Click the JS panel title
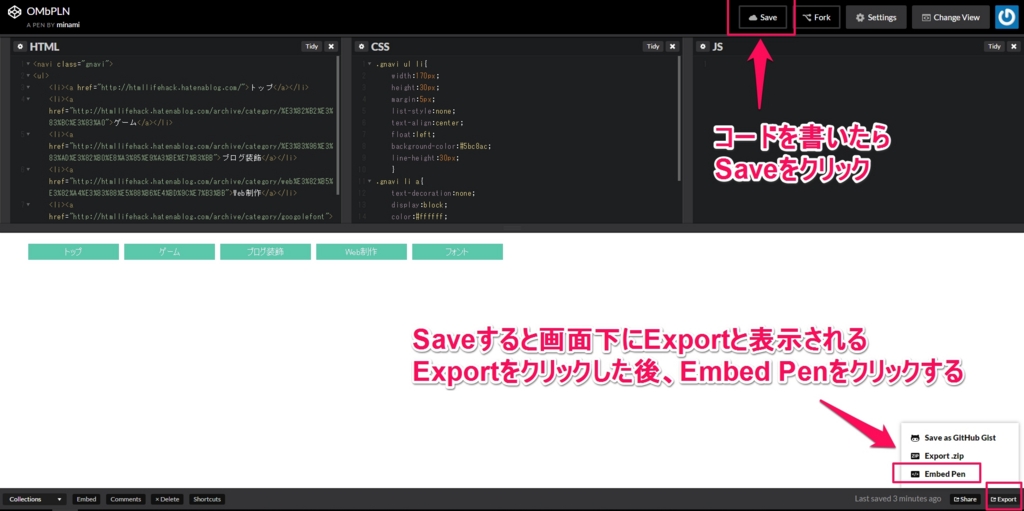The image size is (1024, 511). click(x=717, y=47)
